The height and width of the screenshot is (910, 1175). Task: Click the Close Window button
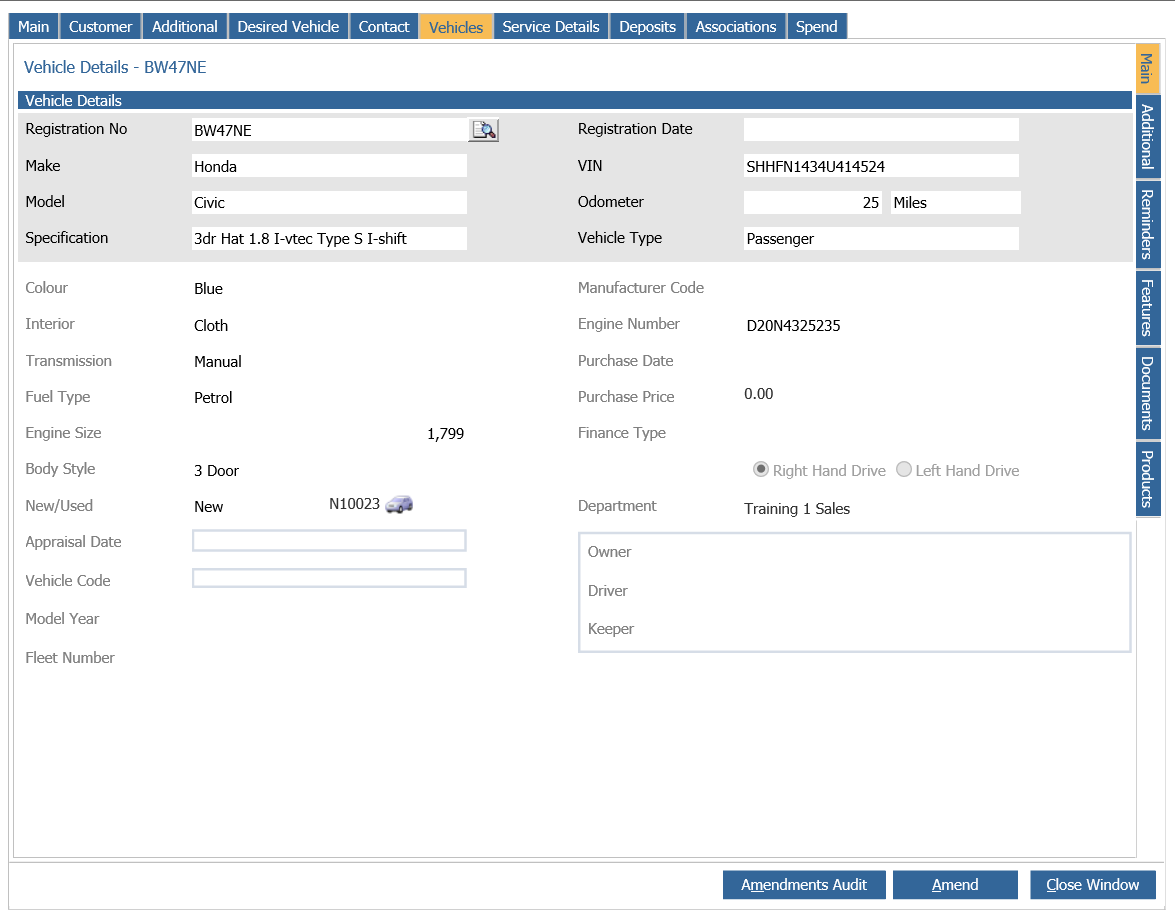pos(1093,885)
